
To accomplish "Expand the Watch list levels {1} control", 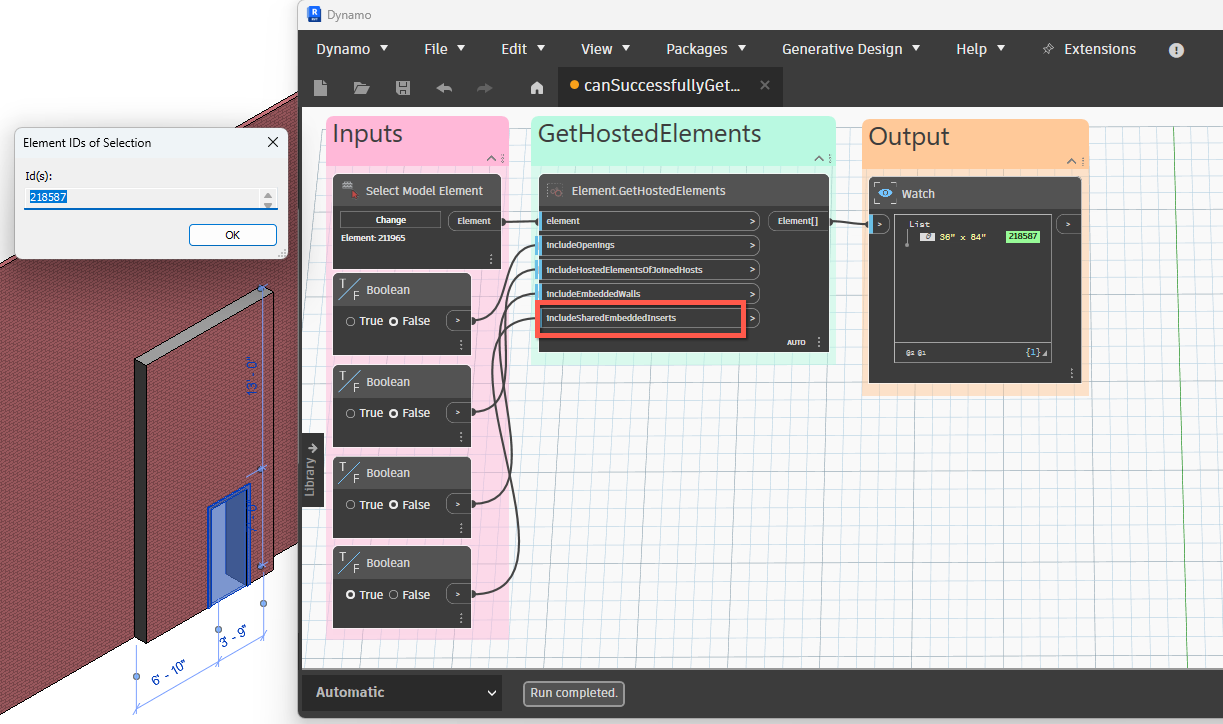I will coord(1035,352).
